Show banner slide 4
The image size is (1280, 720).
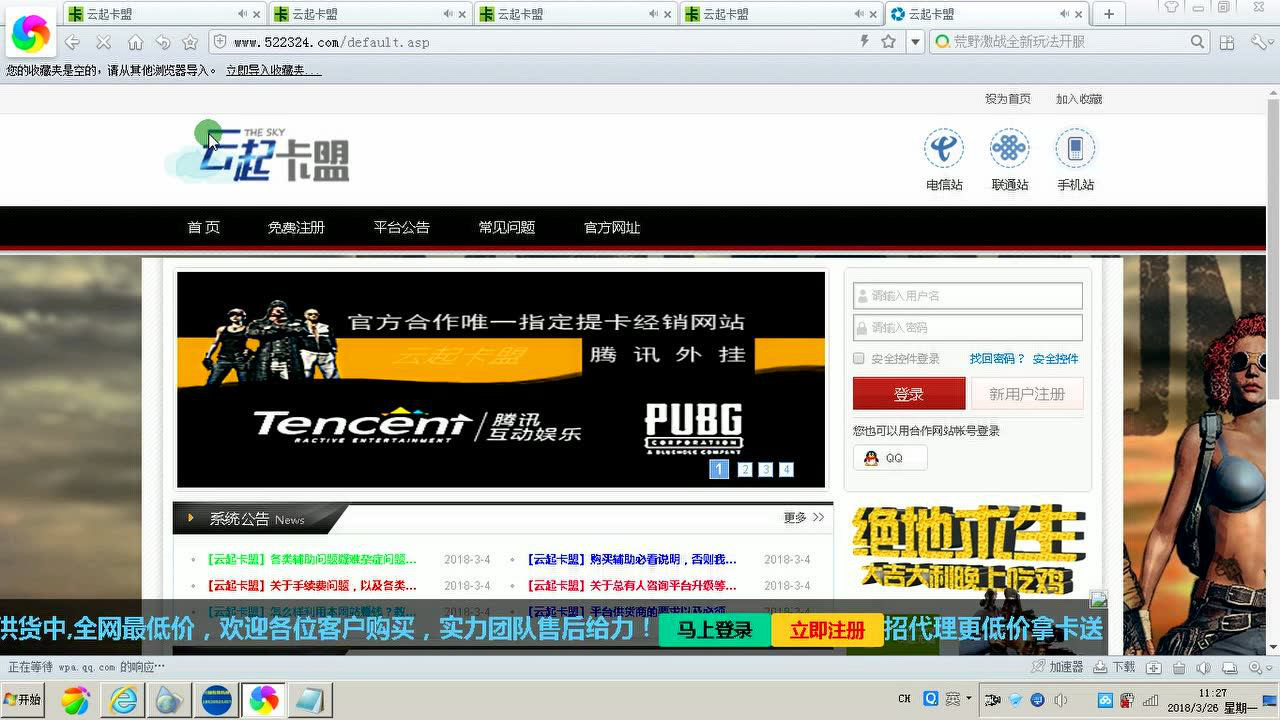[786, 469]
